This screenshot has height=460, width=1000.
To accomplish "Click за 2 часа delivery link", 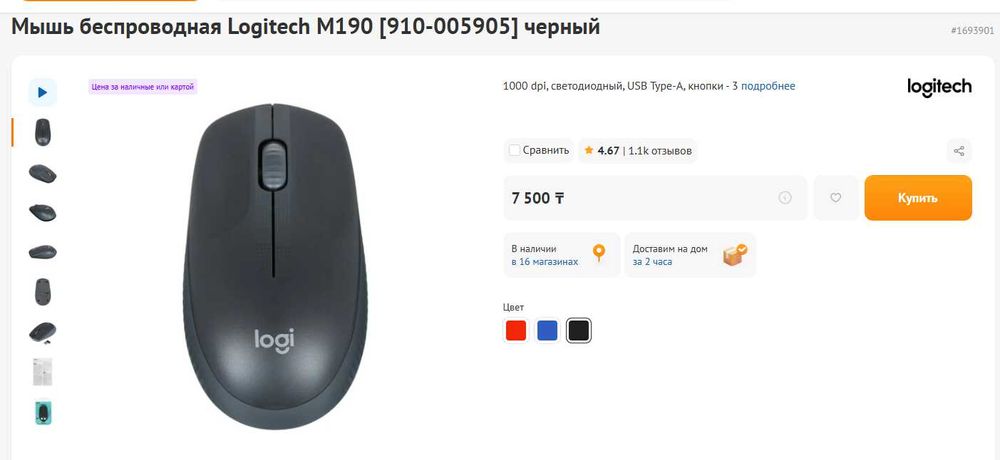I will 652,262.
